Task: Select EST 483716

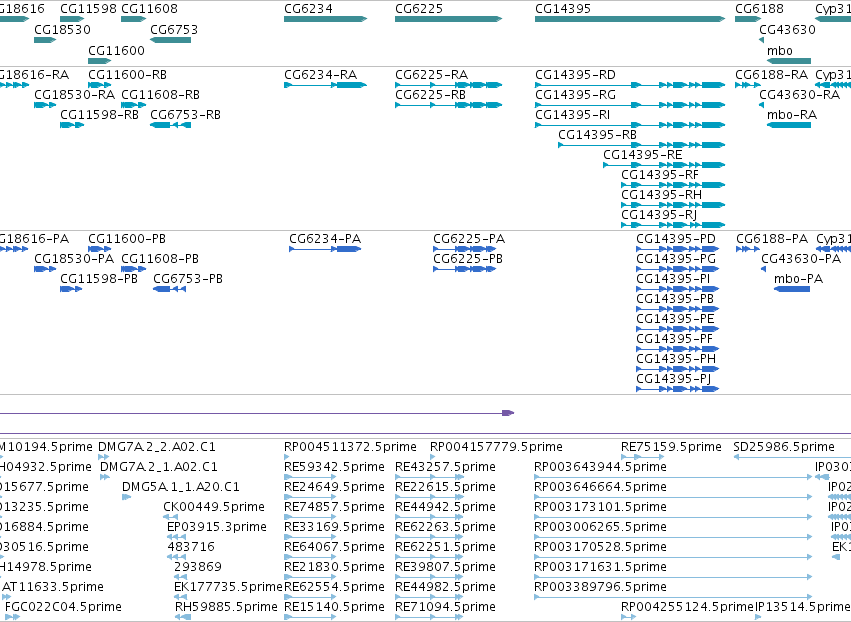Action: (191, 547)
